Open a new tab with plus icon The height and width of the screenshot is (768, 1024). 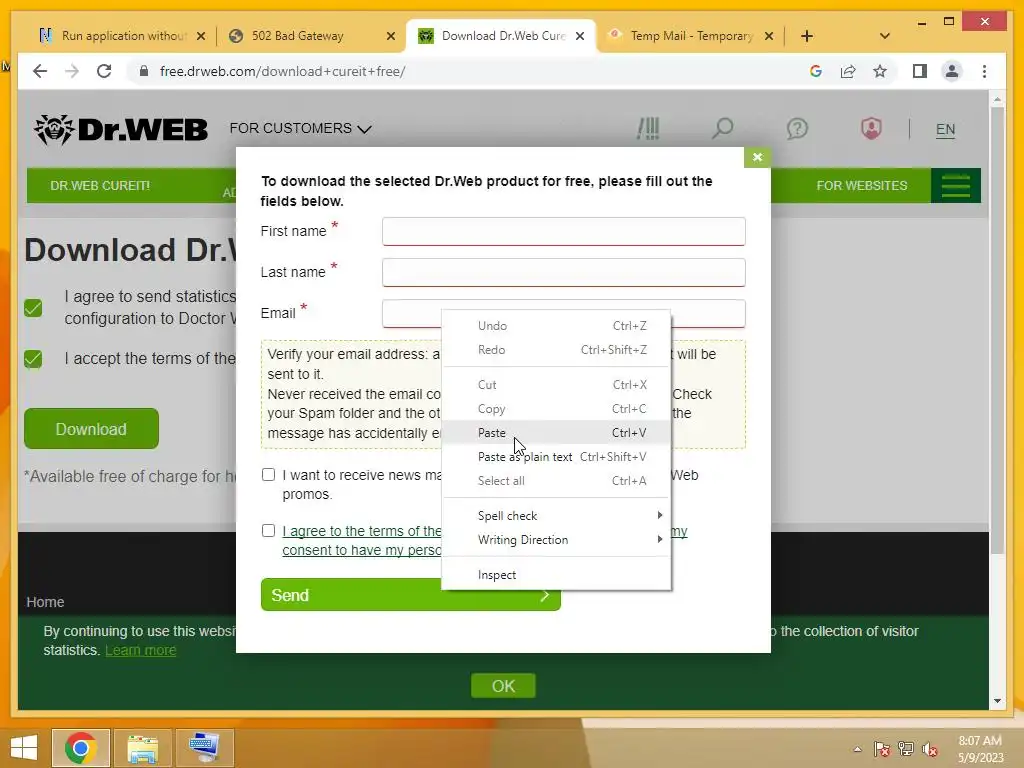coord(807,36)
